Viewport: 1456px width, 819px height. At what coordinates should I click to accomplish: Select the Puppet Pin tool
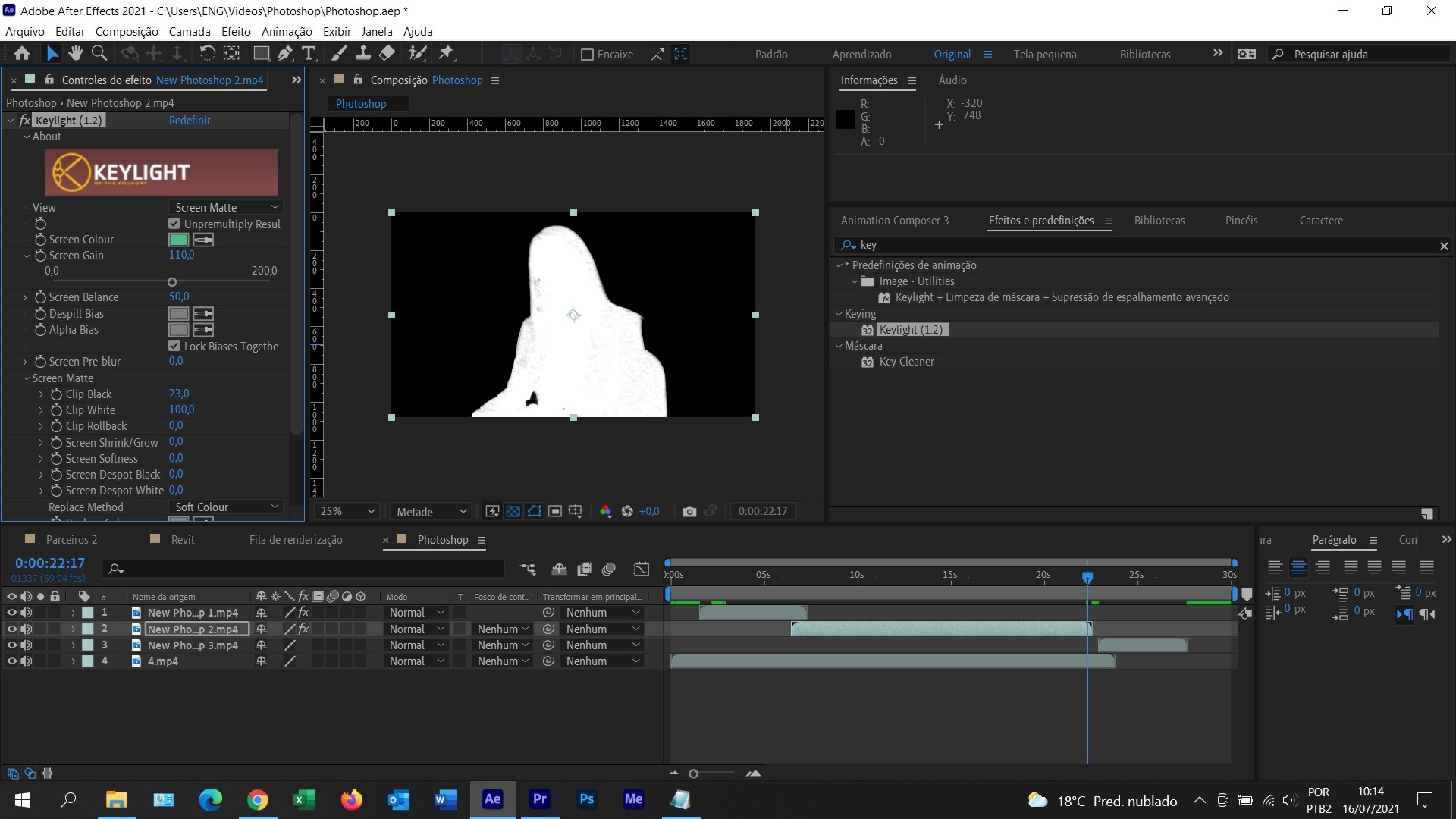tap(446, 53)
